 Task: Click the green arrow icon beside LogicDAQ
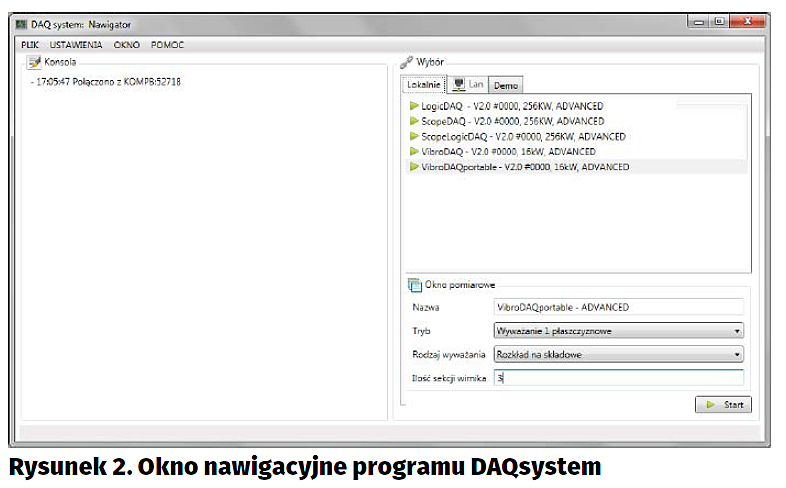(413, 106)
